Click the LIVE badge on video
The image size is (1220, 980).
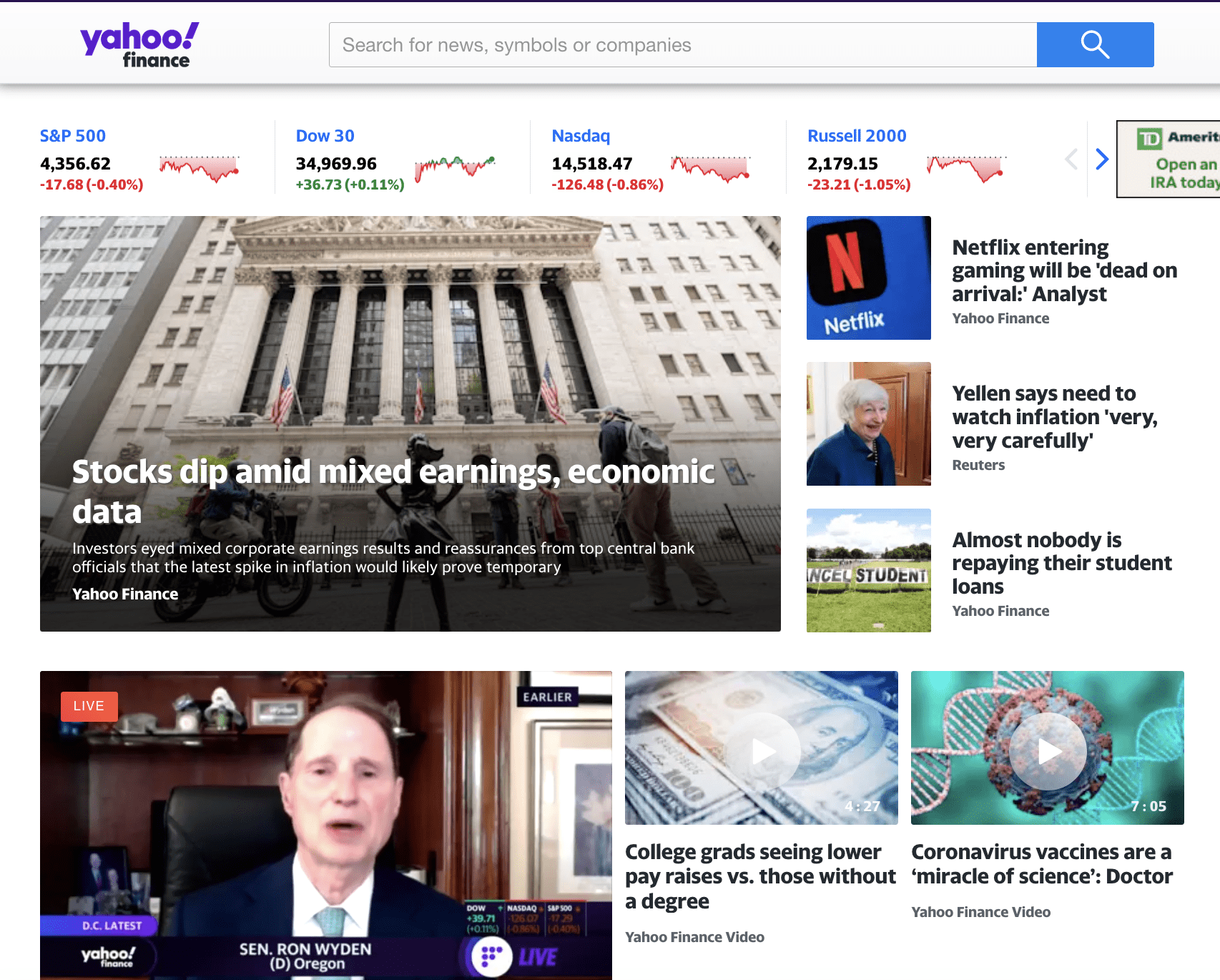[89, 706]
